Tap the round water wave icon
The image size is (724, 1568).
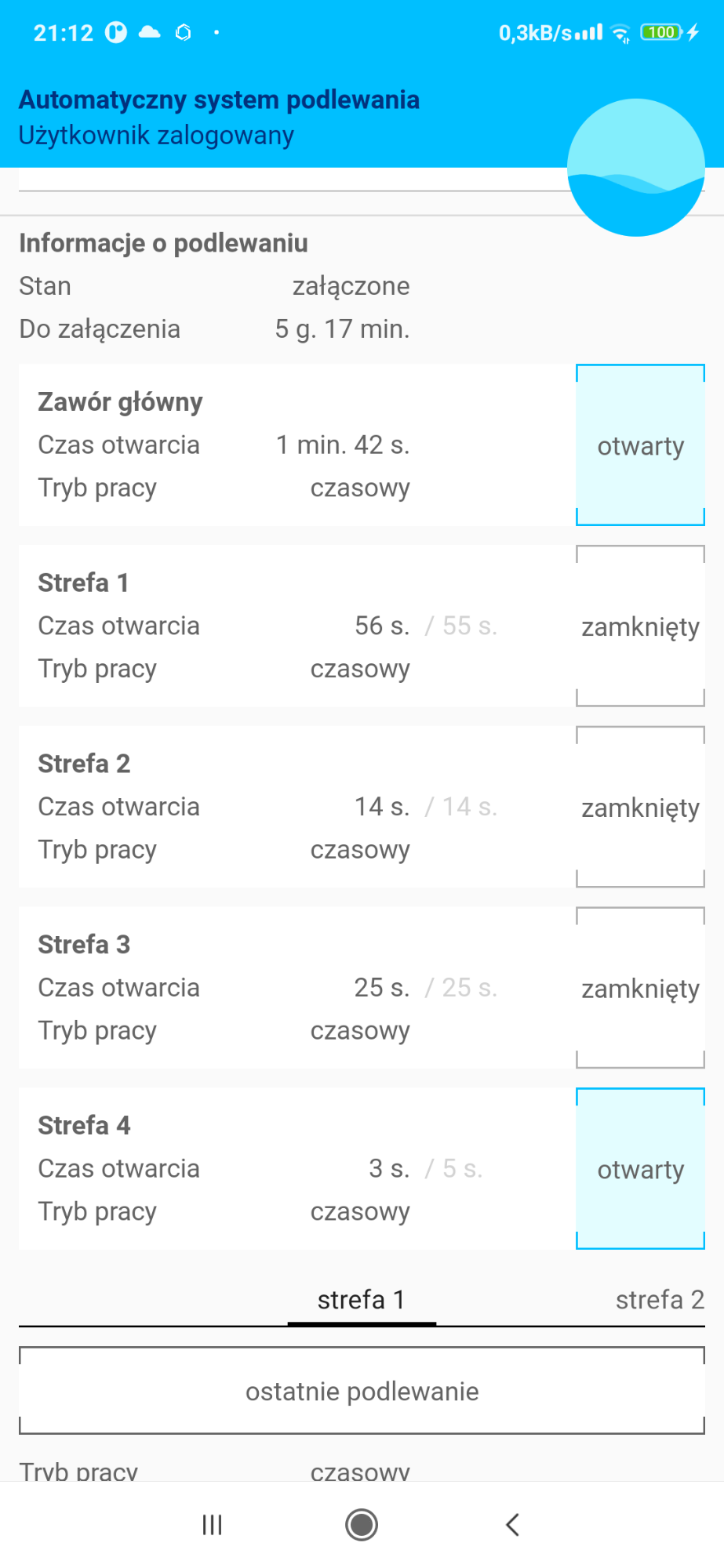635,167
